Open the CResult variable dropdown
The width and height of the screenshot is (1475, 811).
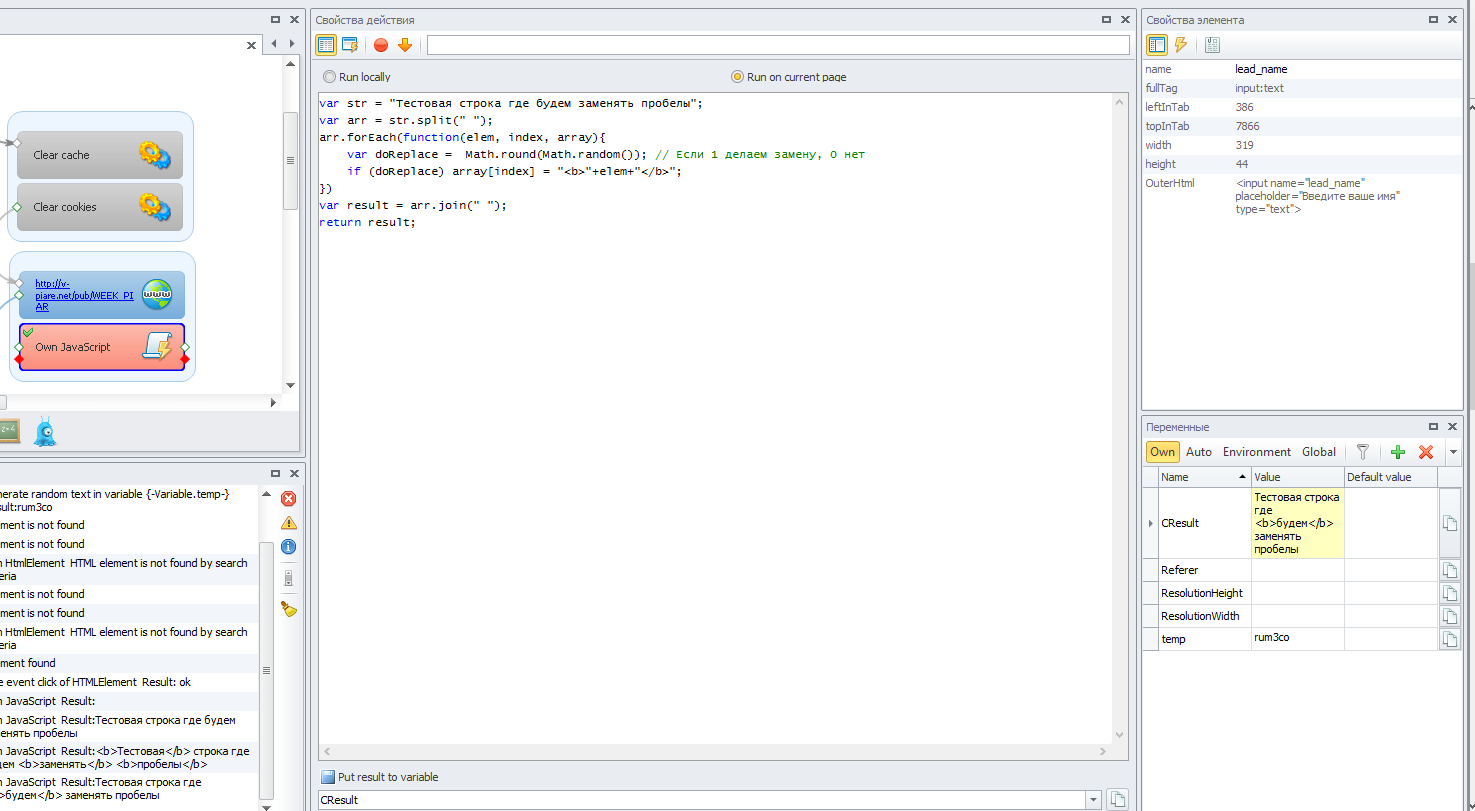(x=1091, y=800)
